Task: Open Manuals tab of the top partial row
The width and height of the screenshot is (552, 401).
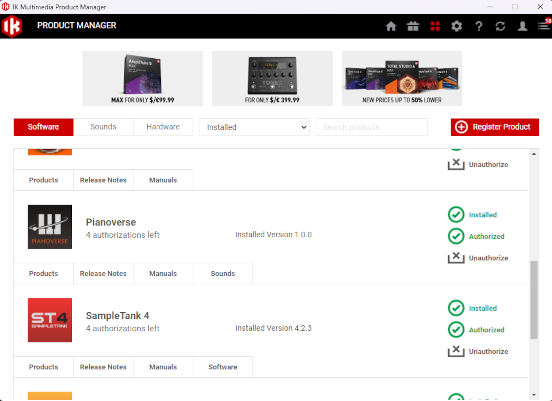Action: coord(163,180)
